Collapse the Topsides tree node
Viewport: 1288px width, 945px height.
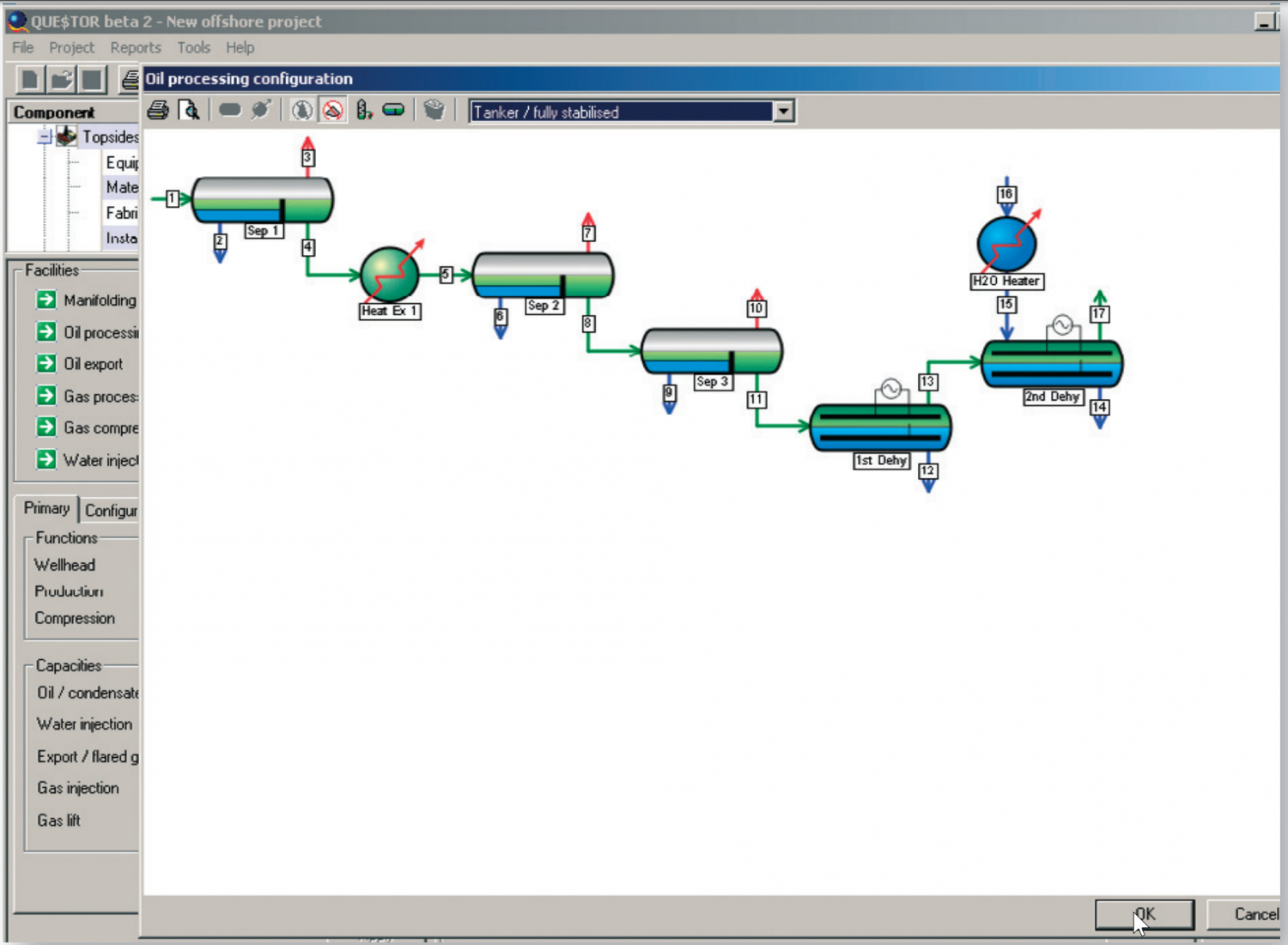(45, 136)
